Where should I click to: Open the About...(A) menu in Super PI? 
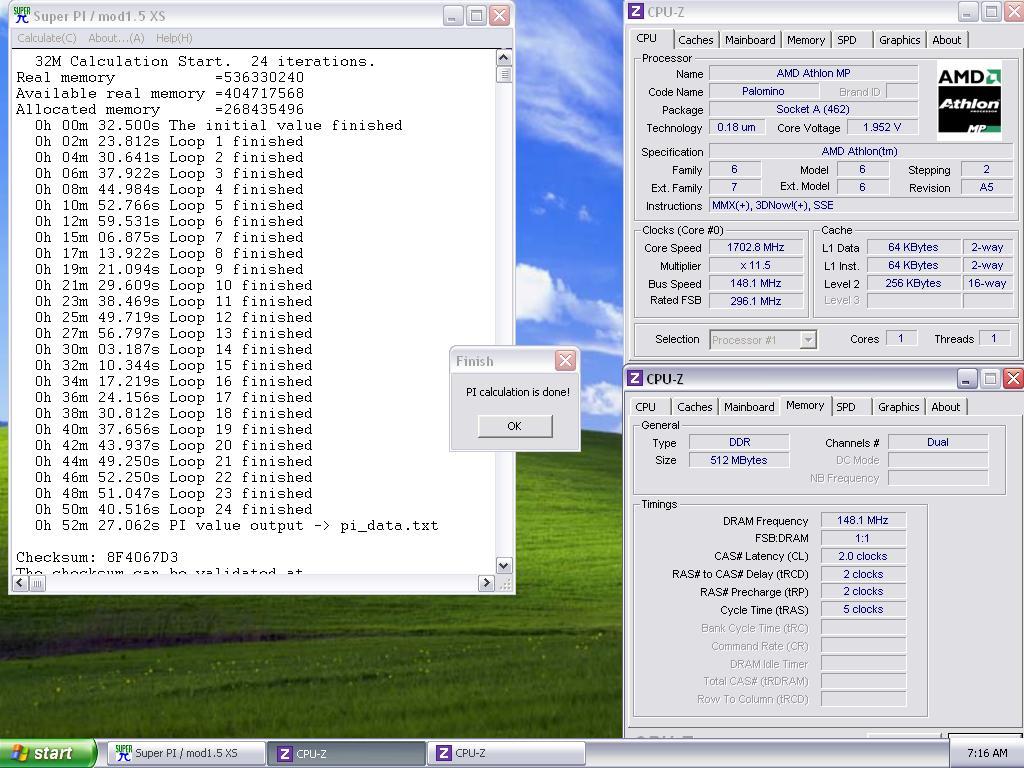tap(116, 38)
